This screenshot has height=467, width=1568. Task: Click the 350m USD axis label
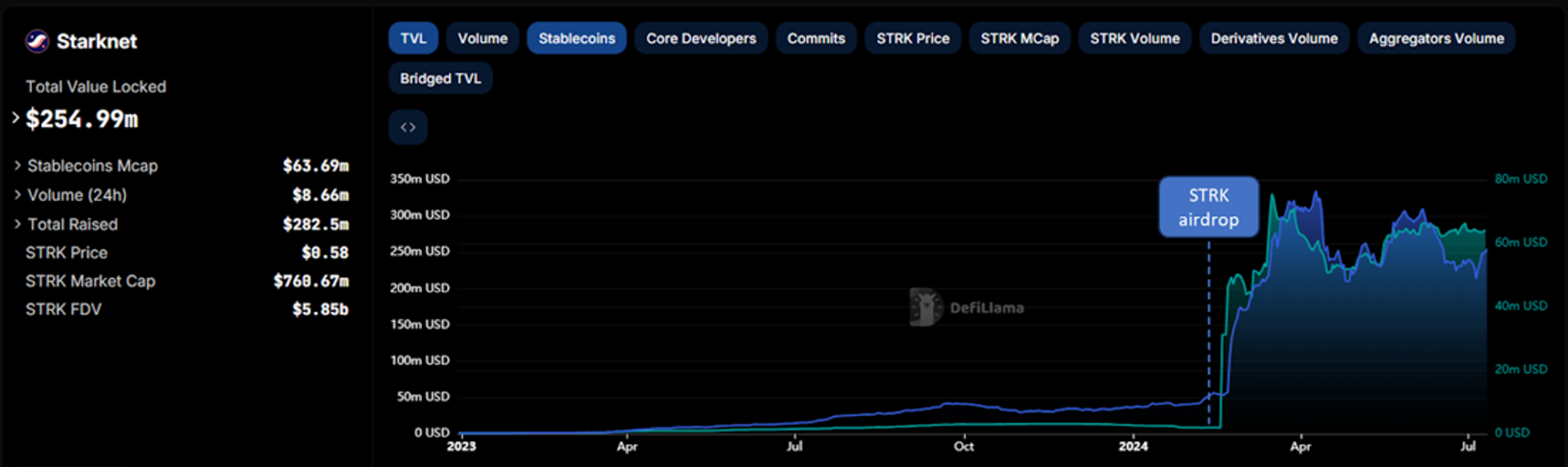(420, 179)
